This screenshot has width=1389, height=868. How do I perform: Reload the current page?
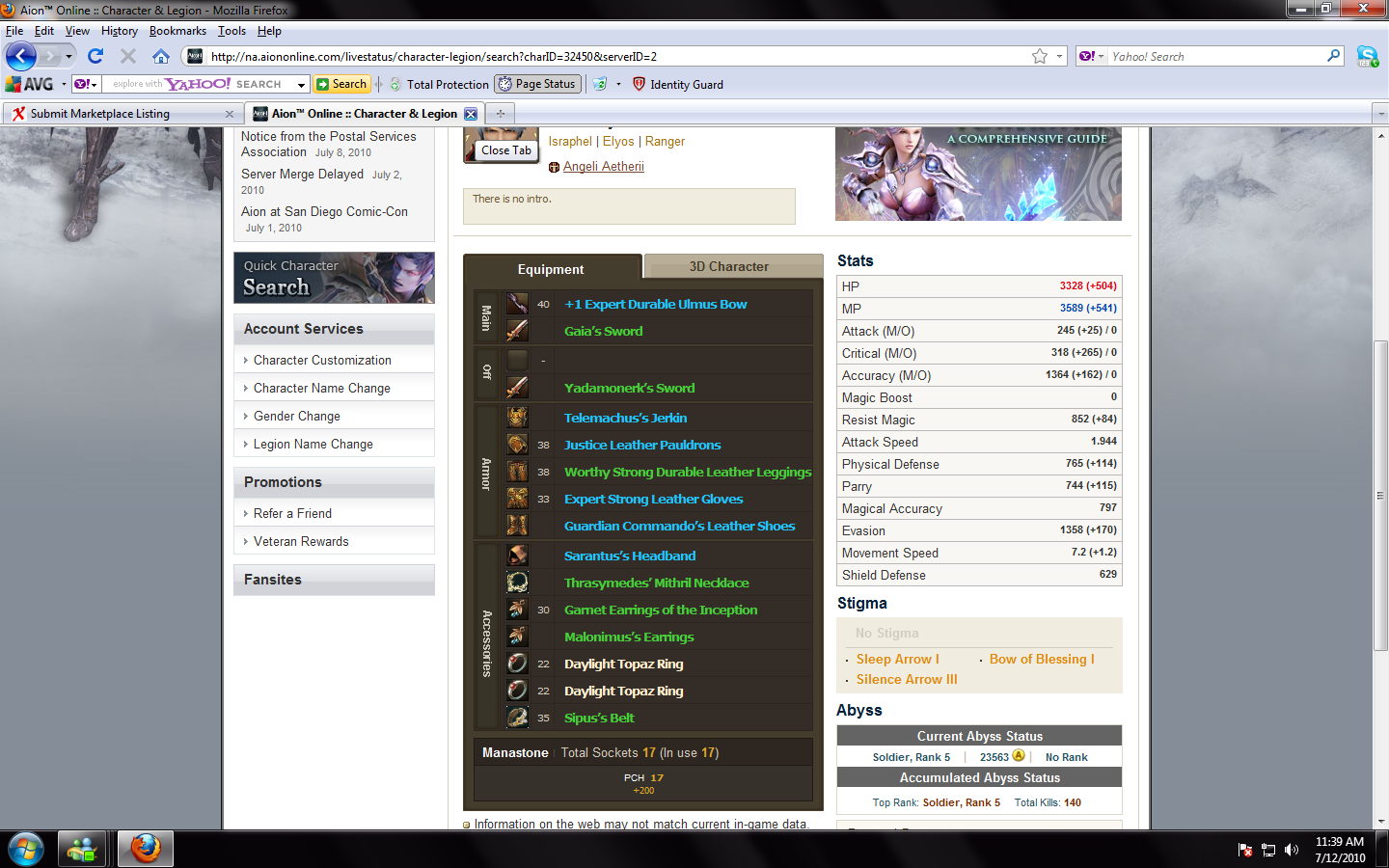[x=95, y=56]
